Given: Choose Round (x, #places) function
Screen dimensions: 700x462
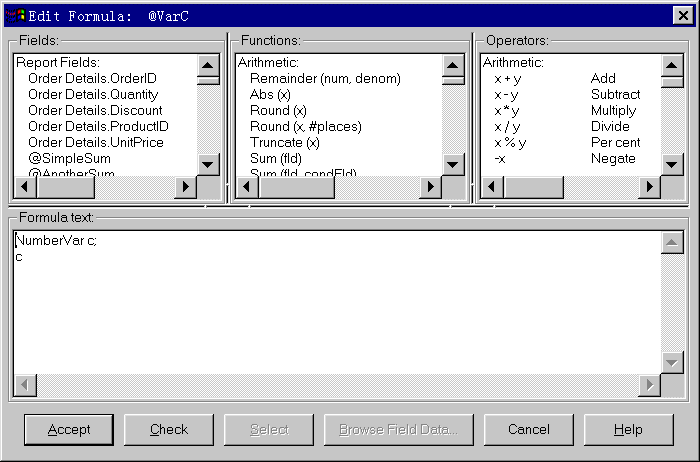Looking at the screenshot, I should [x=305, y=126].
